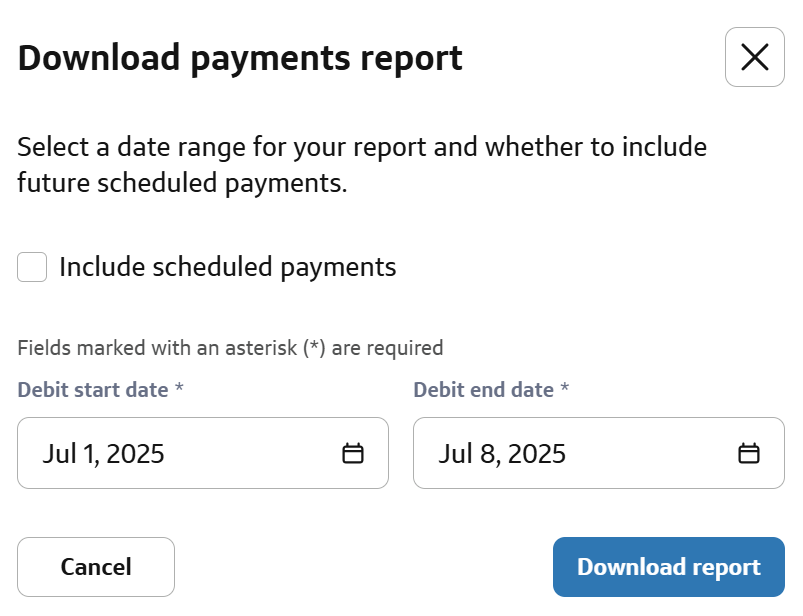
Task: Enable the Include scheduled payments checkbox
Action: pyautogui.click(x=32, y=267)
